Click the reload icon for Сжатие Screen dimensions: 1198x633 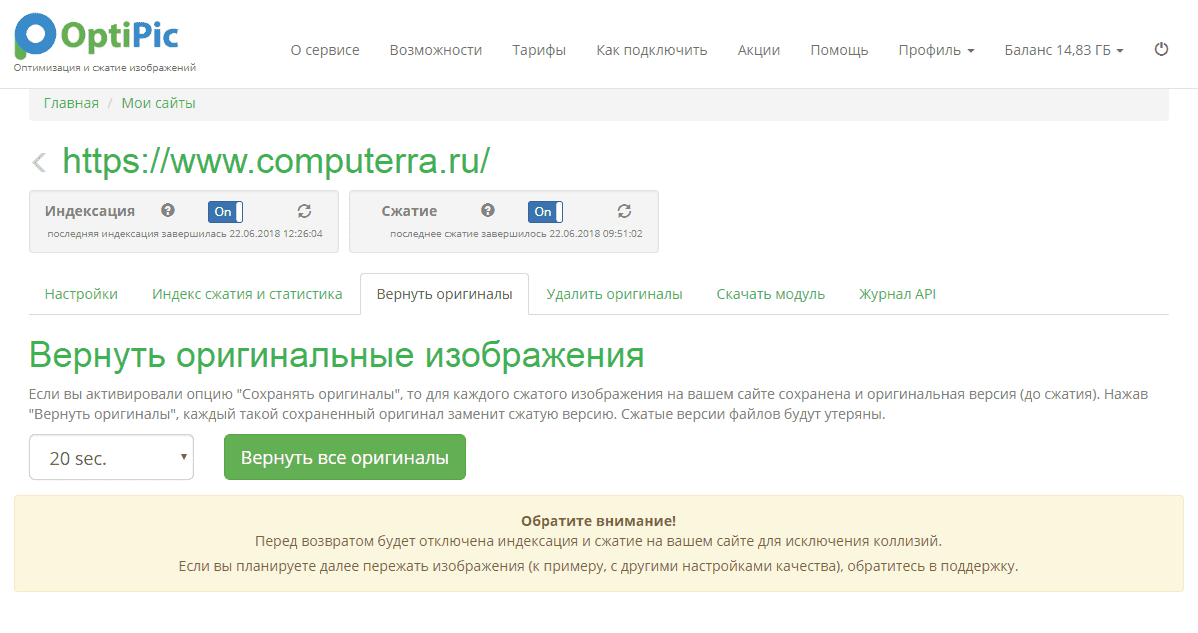(625, 211)
